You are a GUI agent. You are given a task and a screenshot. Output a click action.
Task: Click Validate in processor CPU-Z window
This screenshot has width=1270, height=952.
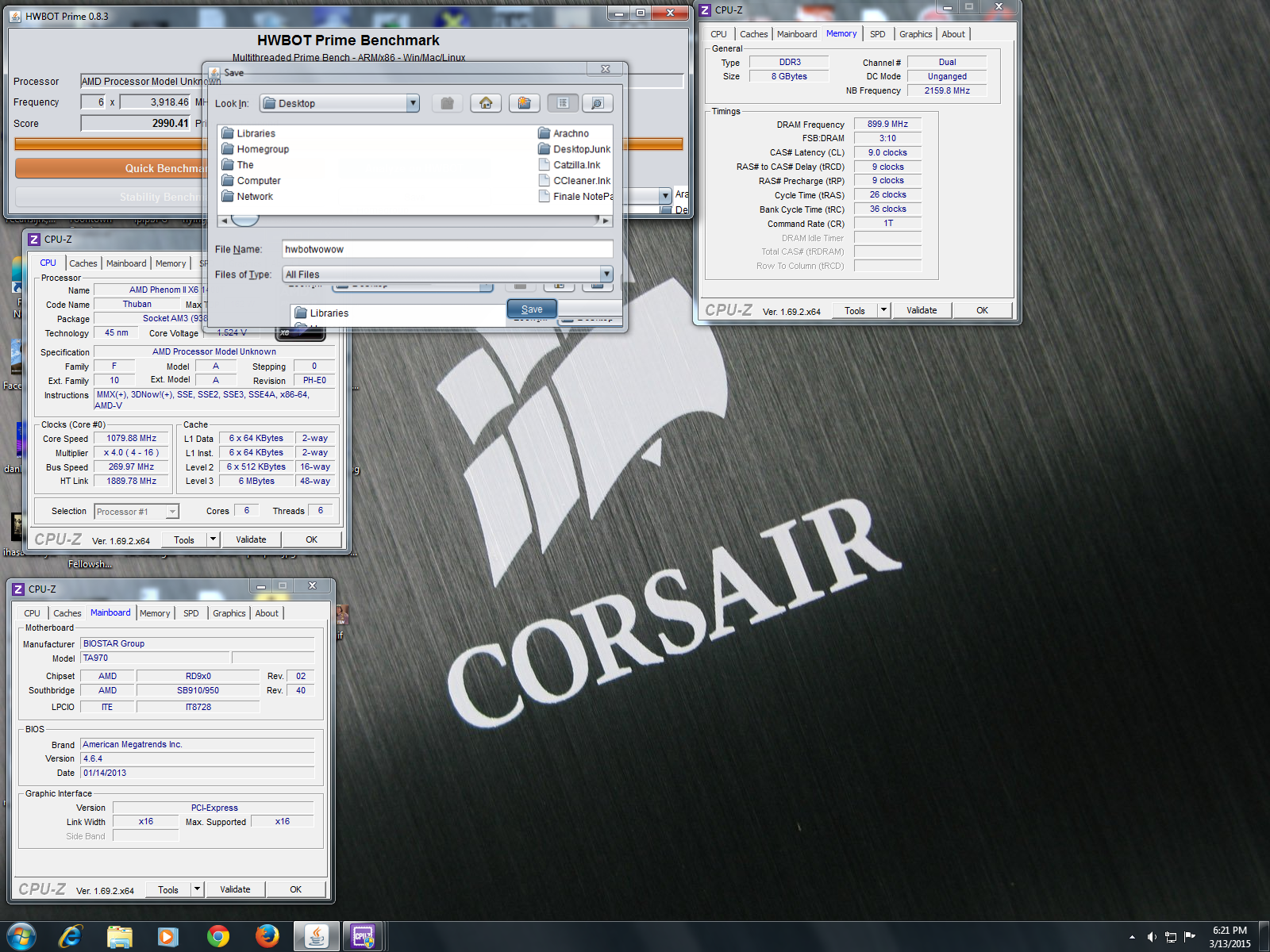click(x=251, y=539)
